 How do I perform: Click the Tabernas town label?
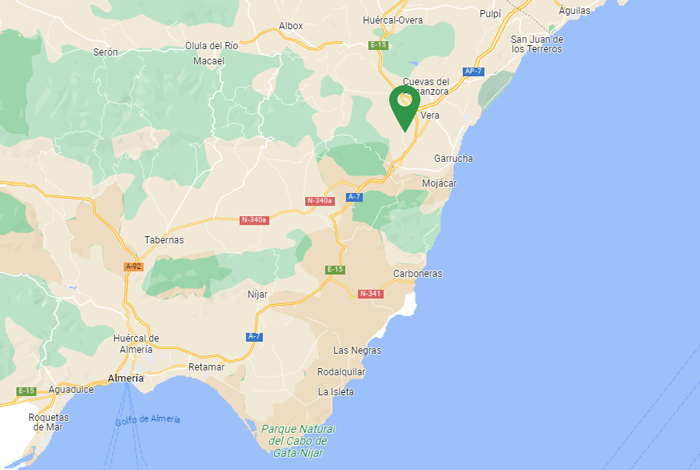click(164, 240)
